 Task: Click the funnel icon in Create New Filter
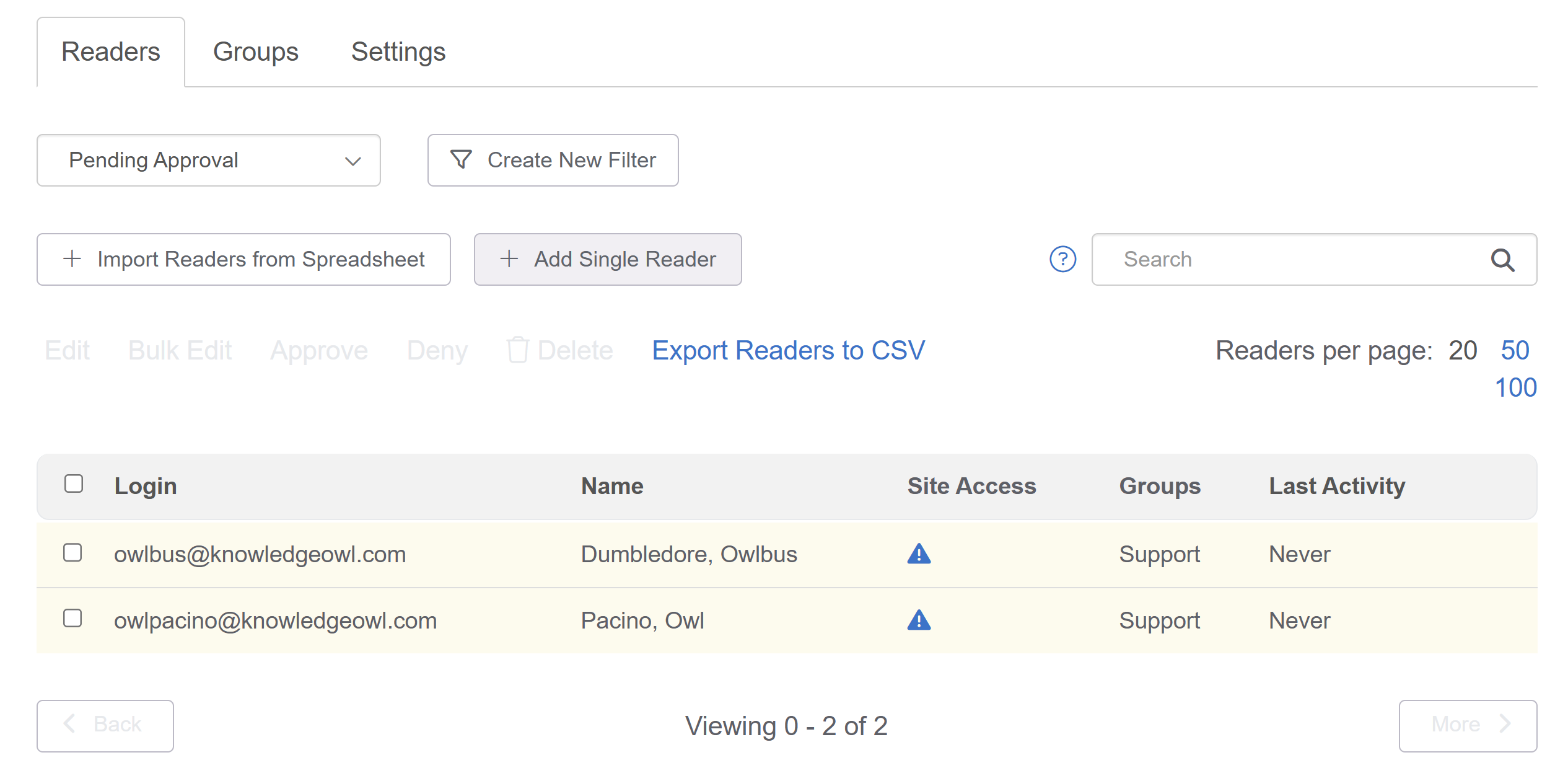461,160
